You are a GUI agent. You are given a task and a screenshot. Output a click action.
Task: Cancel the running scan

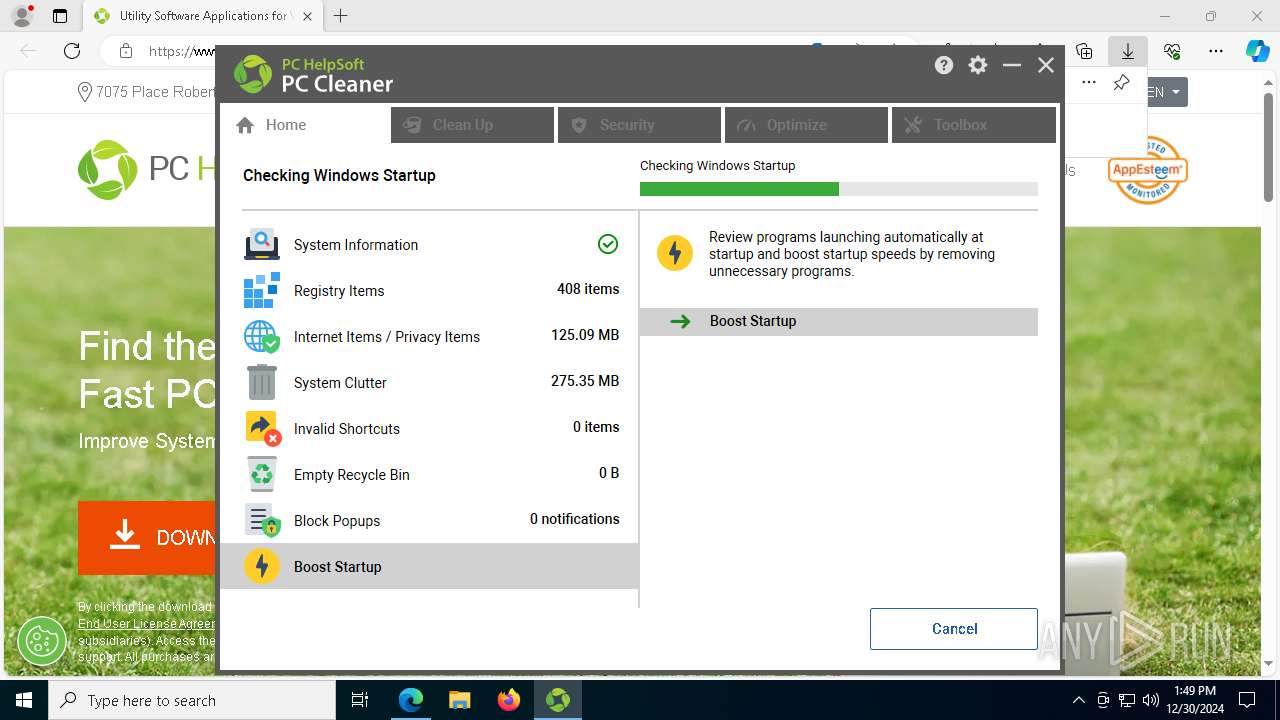(954, 629)
